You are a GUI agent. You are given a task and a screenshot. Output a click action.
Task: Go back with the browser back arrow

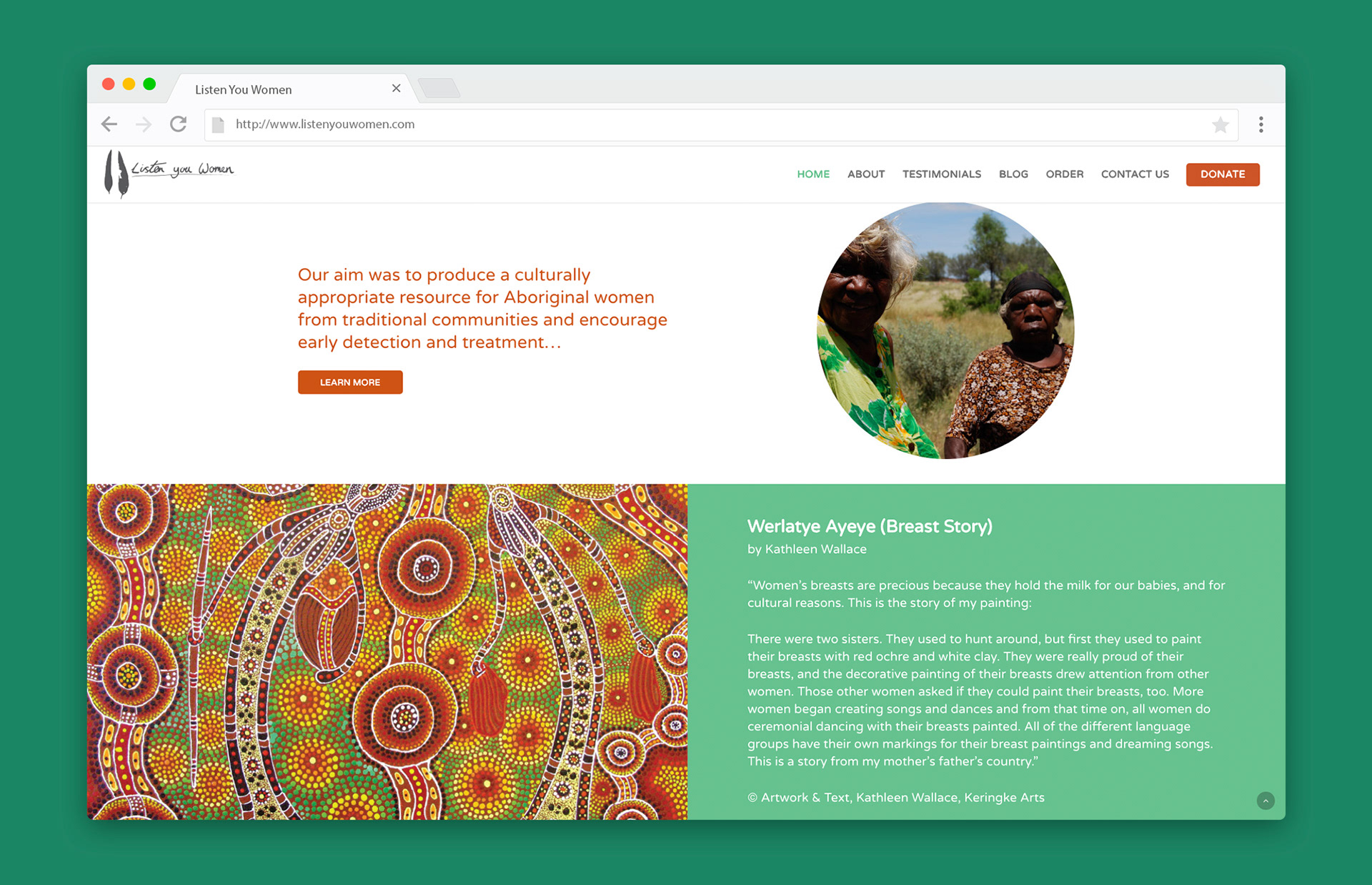tap(109, 124)
